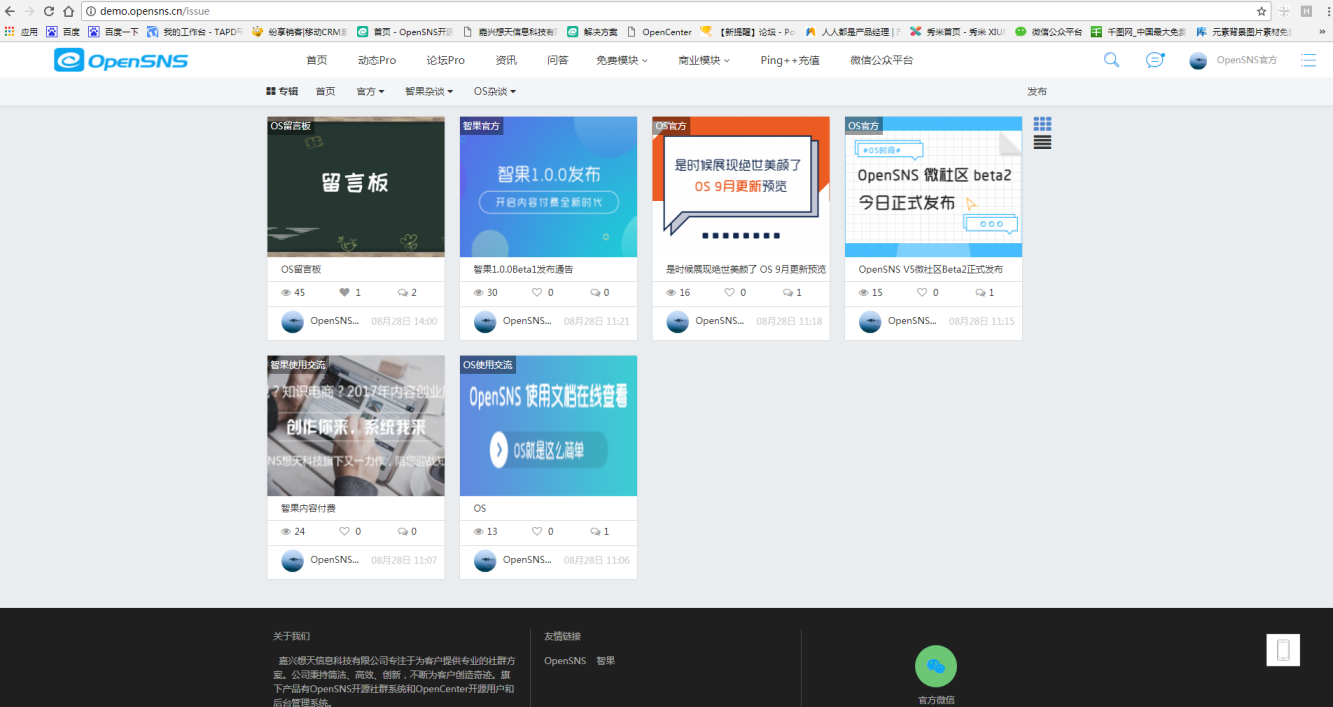1333x707 pixels.
Task: Expand the 官方 category dropdown
Action: [x=370, y=91]
